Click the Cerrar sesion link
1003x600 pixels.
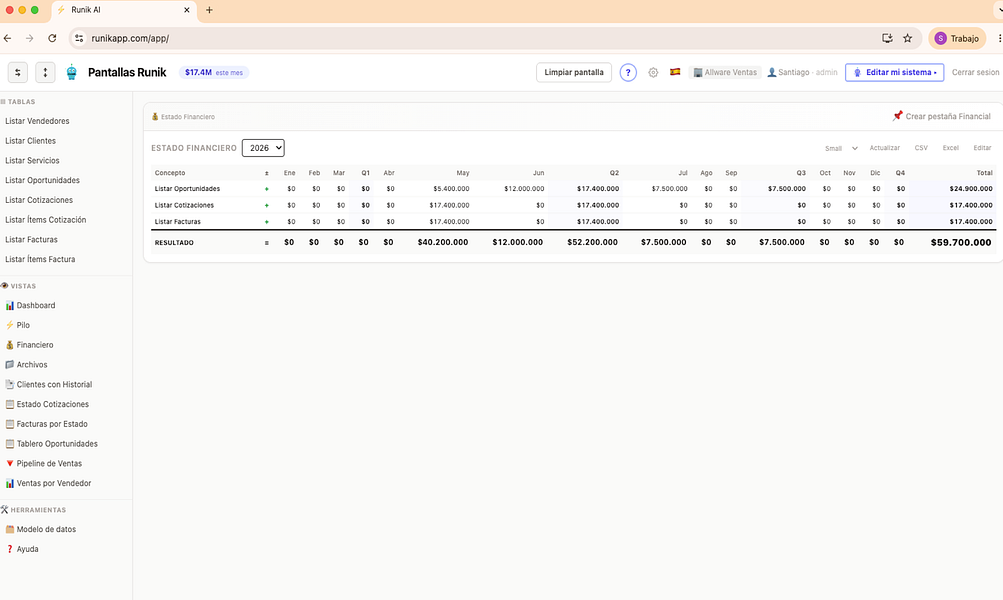(x=975, y=72)
